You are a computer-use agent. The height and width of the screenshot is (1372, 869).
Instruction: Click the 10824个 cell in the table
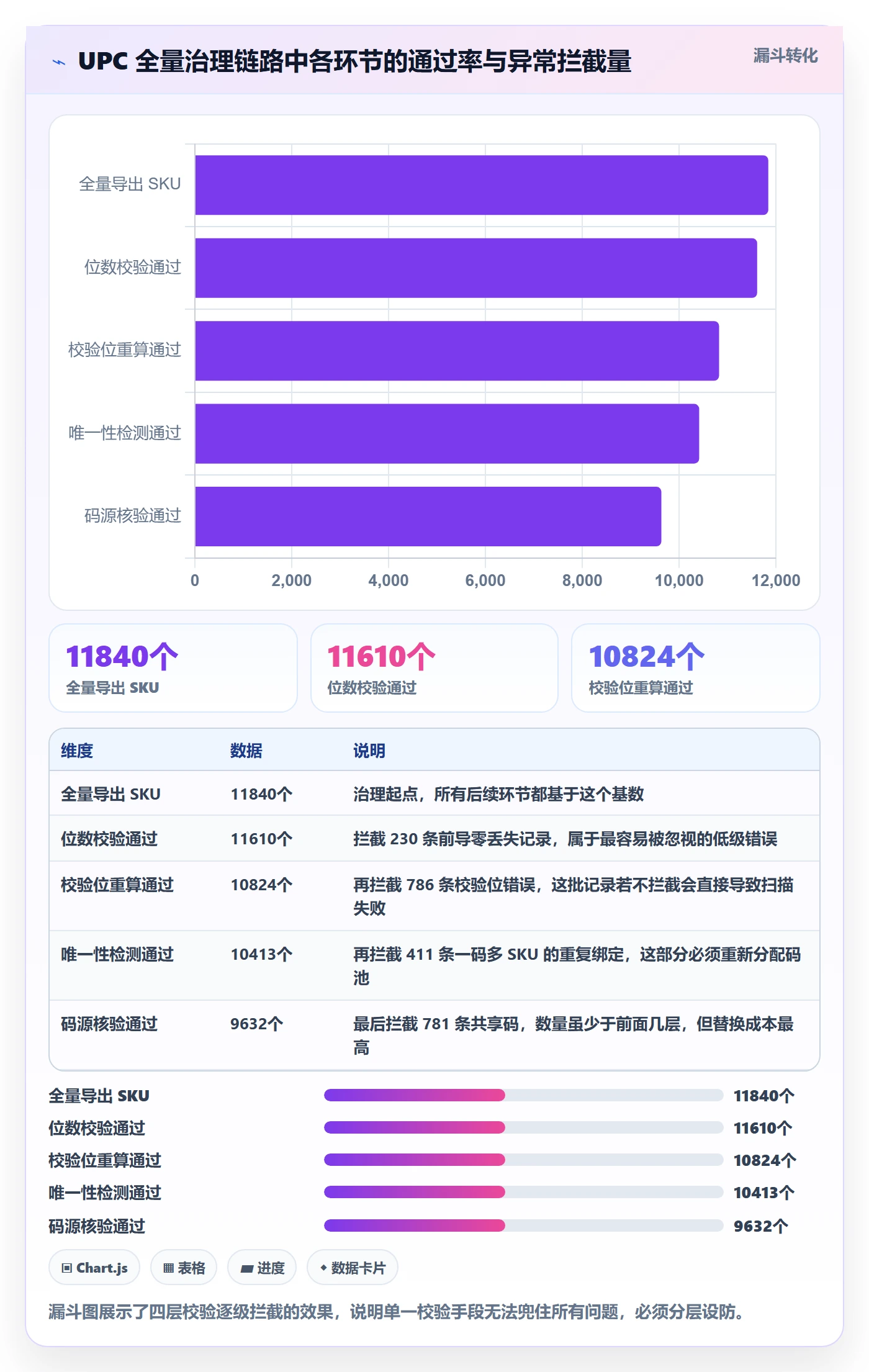point(261,885)
